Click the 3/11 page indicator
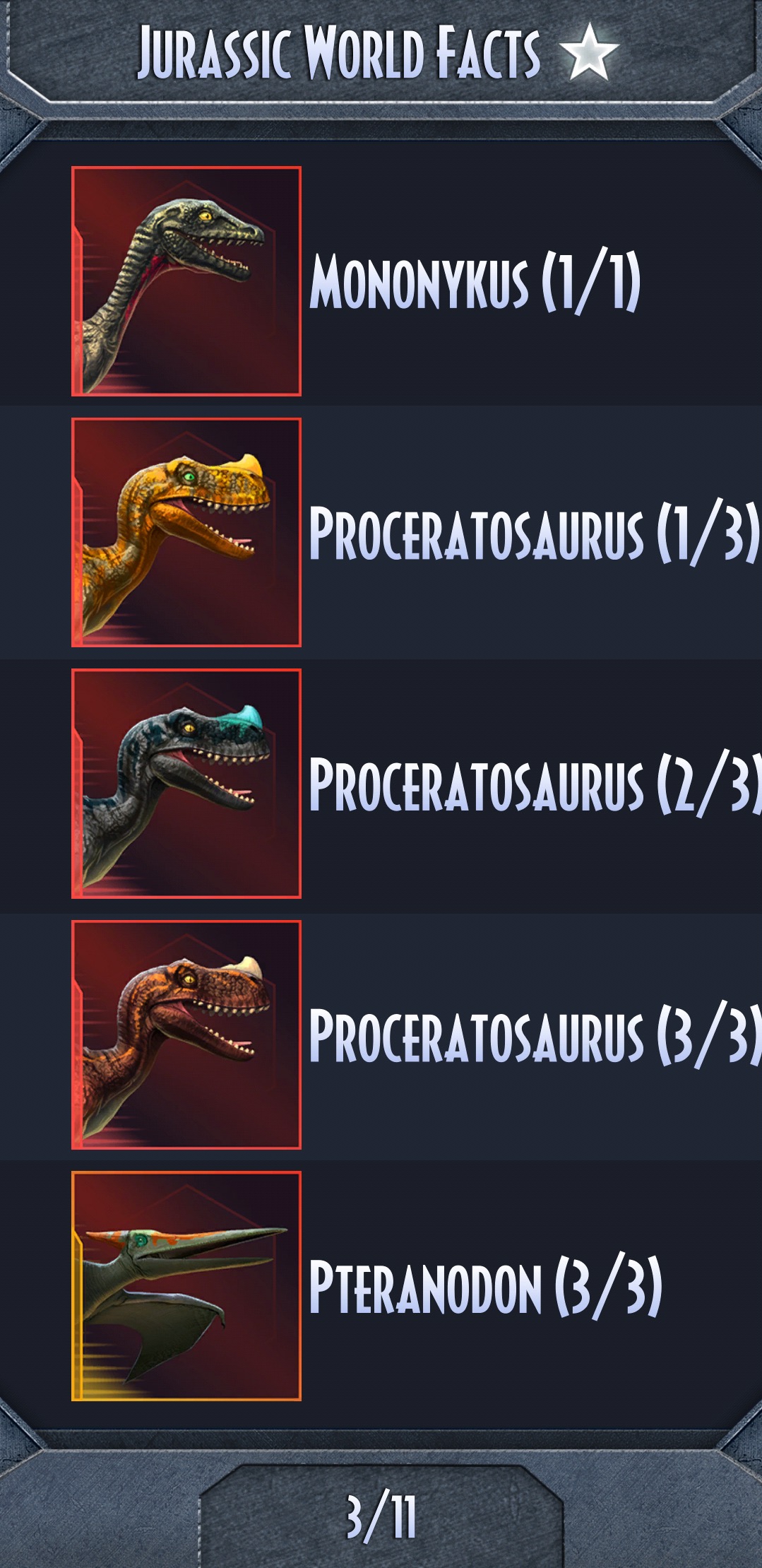The image size is (762, 1568). pos(381,1516)
